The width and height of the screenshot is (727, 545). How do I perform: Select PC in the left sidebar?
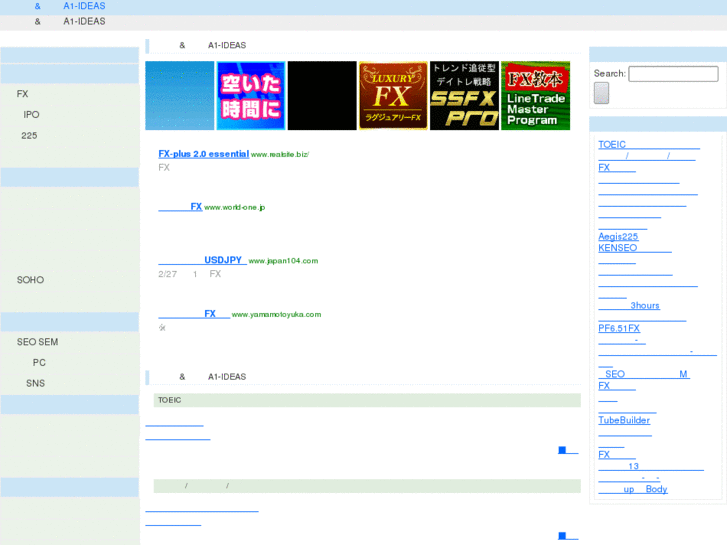[x=39, y=362]
